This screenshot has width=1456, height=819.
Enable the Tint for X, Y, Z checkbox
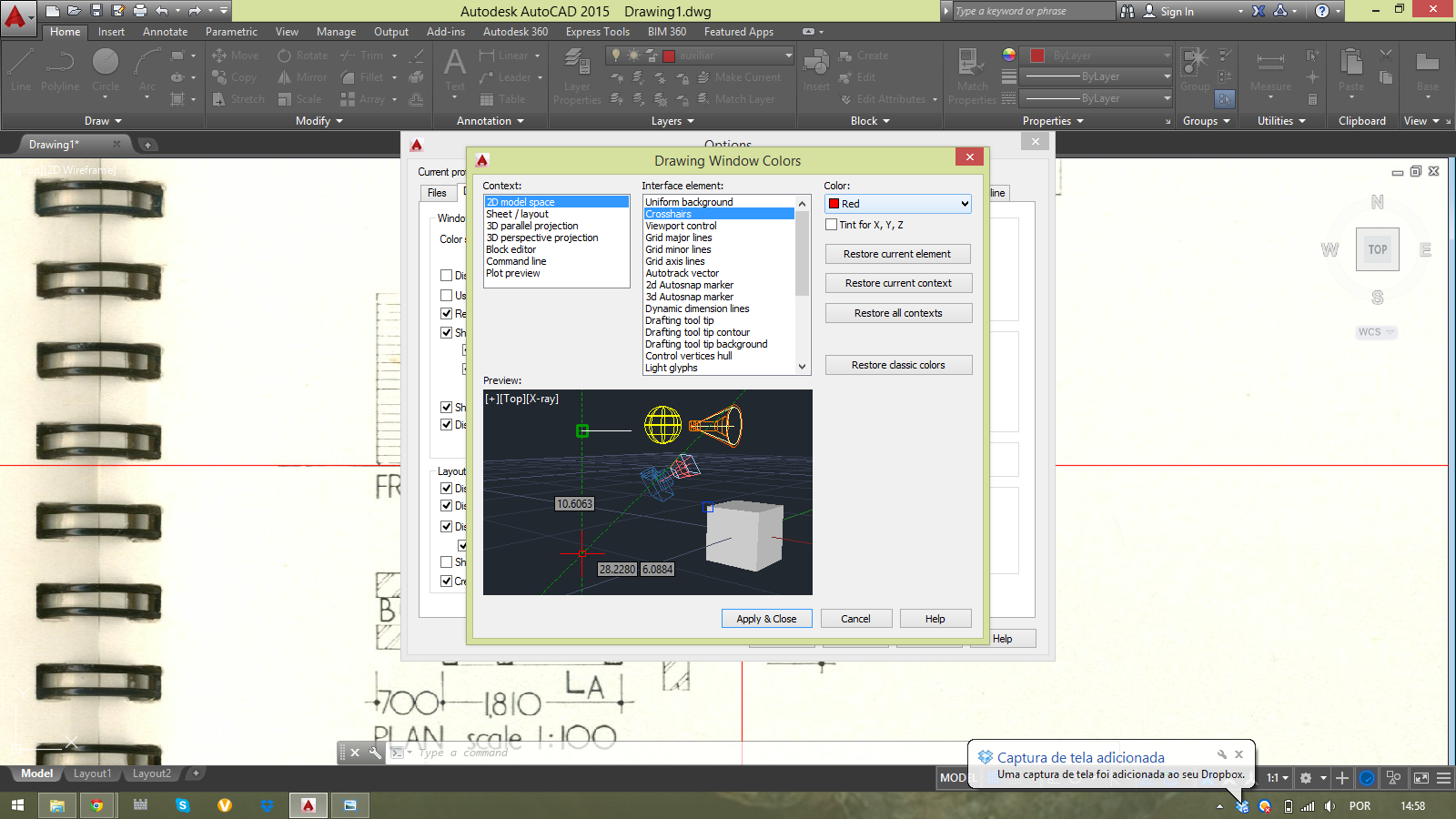click(831, 225)
